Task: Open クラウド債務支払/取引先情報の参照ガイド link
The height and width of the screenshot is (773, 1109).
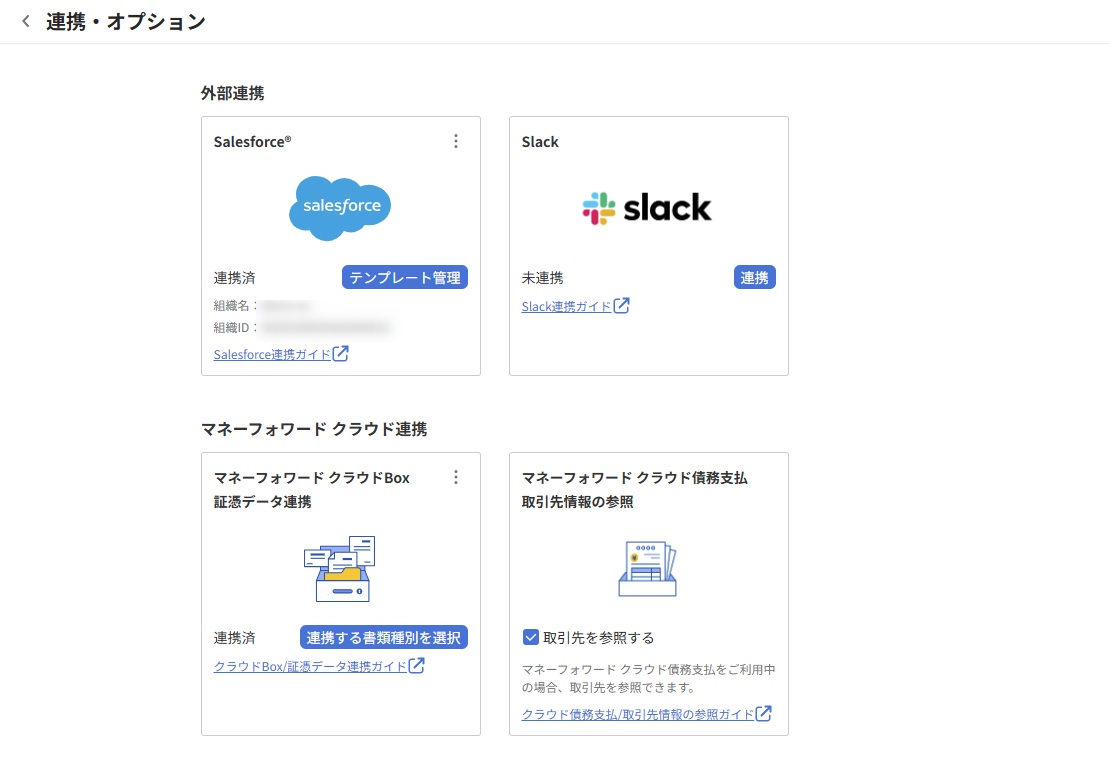Action: coord(637,714)
